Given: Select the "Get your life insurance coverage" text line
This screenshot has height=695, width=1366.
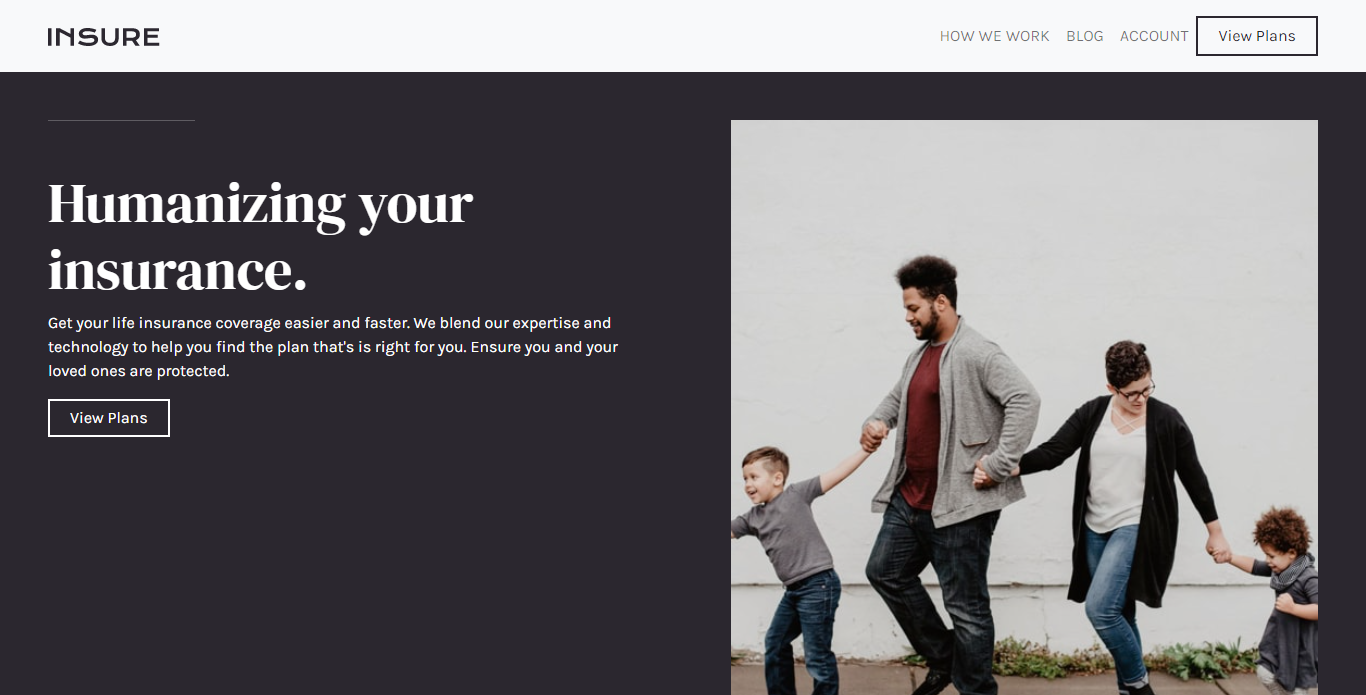Looking at the screenshot, I should [x=329, y=323].
